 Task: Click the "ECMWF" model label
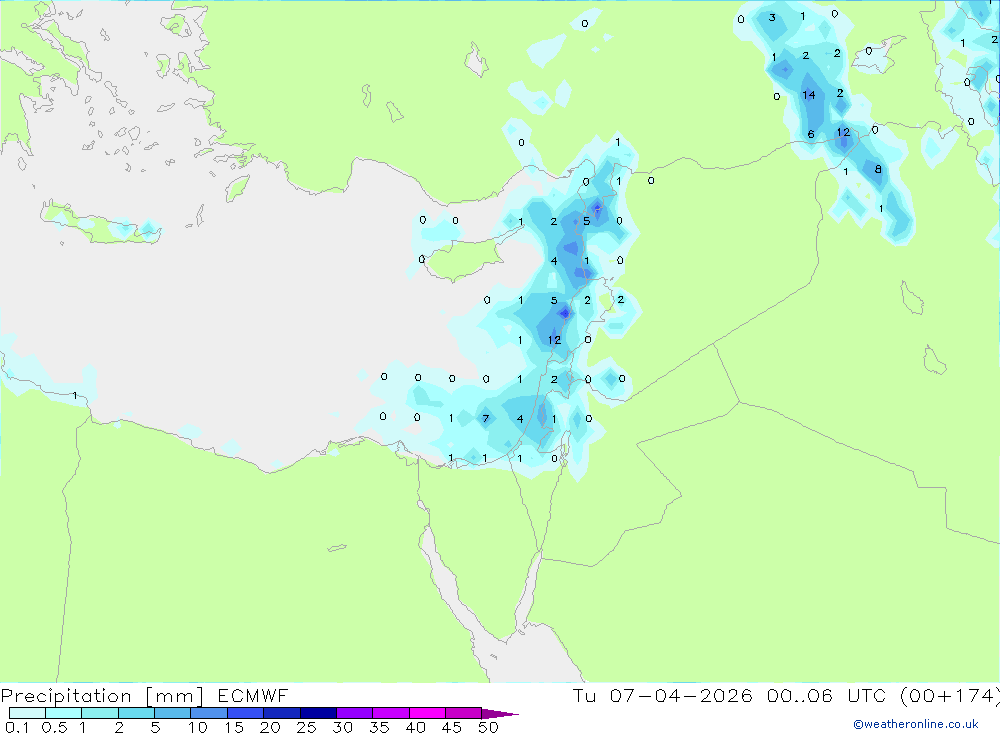pos(253,695)
